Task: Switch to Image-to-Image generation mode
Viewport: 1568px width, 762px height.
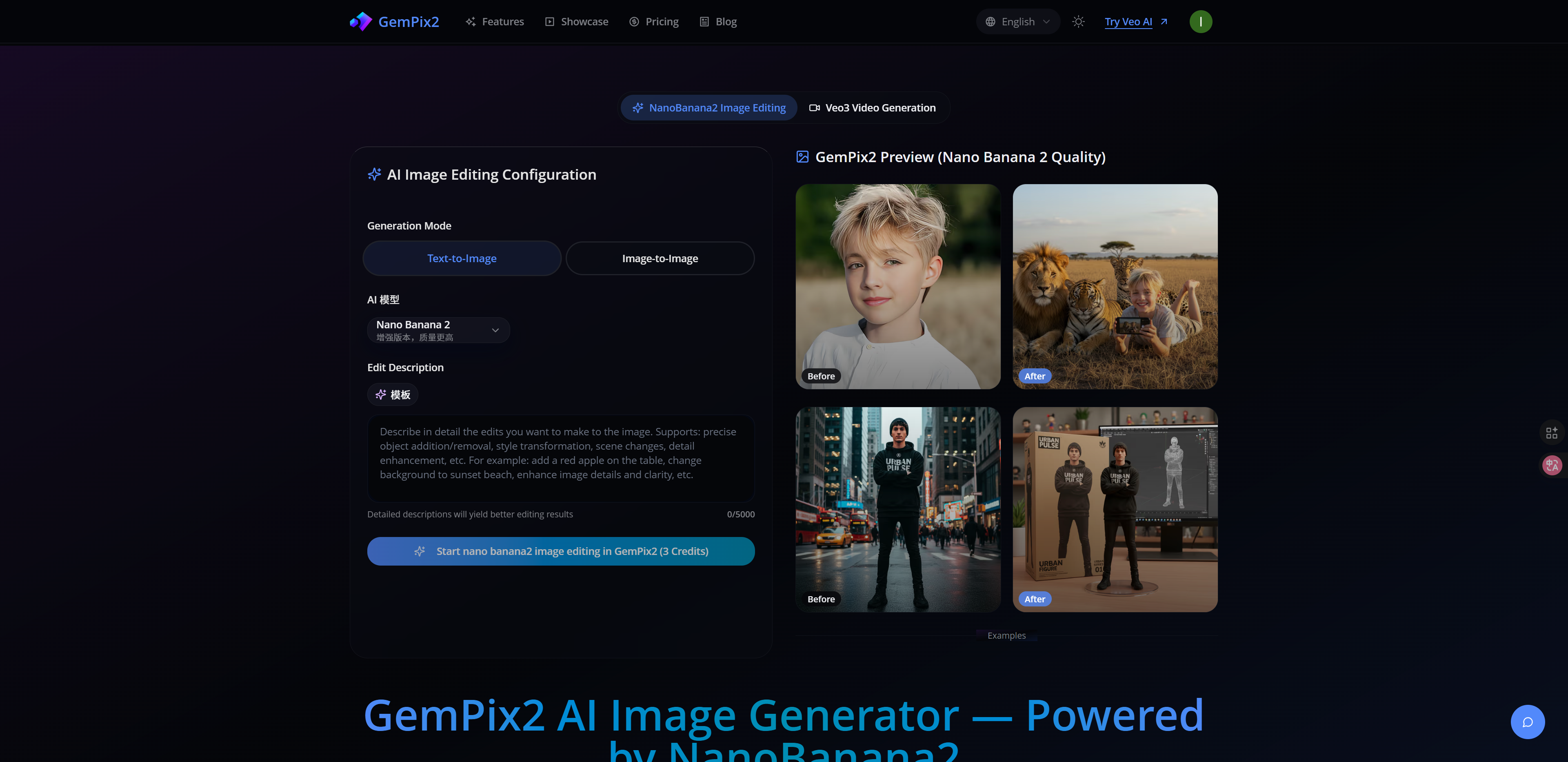Action: pos(660,258)
